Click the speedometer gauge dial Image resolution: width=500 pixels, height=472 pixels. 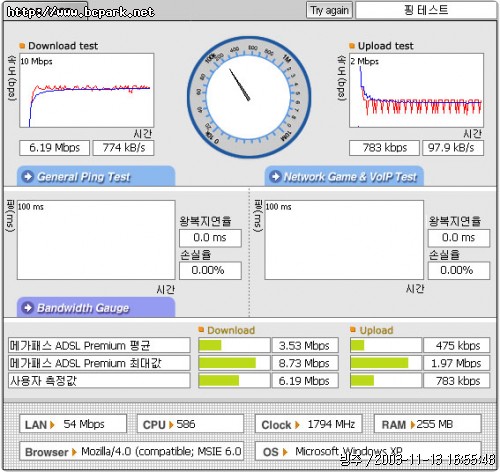(x=249, y=97)
